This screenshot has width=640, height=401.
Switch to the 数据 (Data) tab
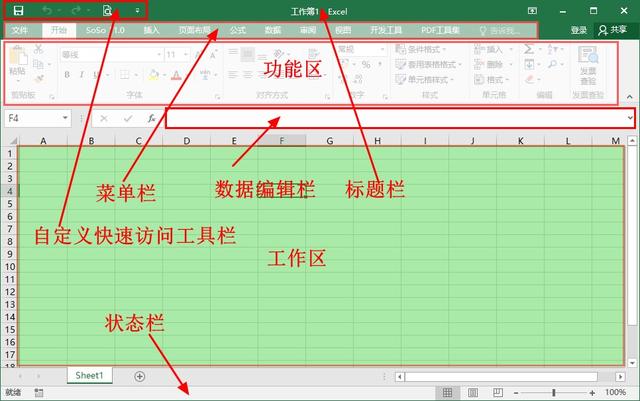[273, 30]
